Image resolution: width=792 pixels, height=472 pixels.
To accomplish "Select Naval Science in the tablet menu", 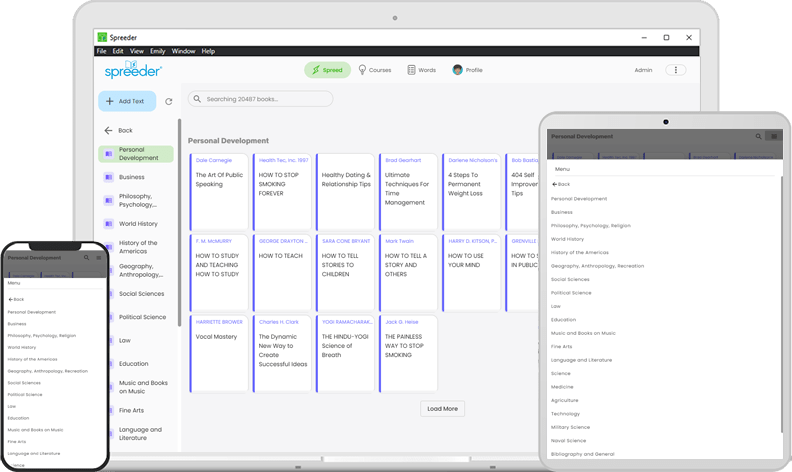I will click(x=568, y=441).
